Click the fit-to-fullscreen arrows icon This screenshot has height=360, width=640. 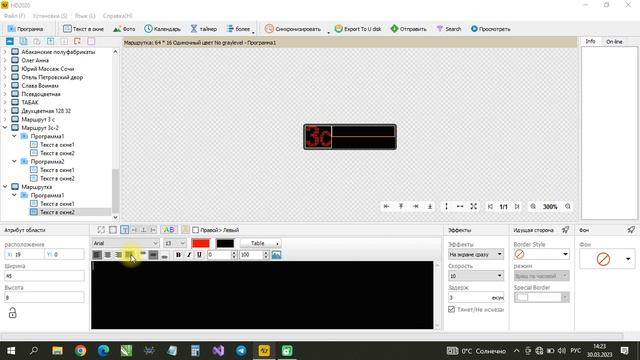pos(473,207)
